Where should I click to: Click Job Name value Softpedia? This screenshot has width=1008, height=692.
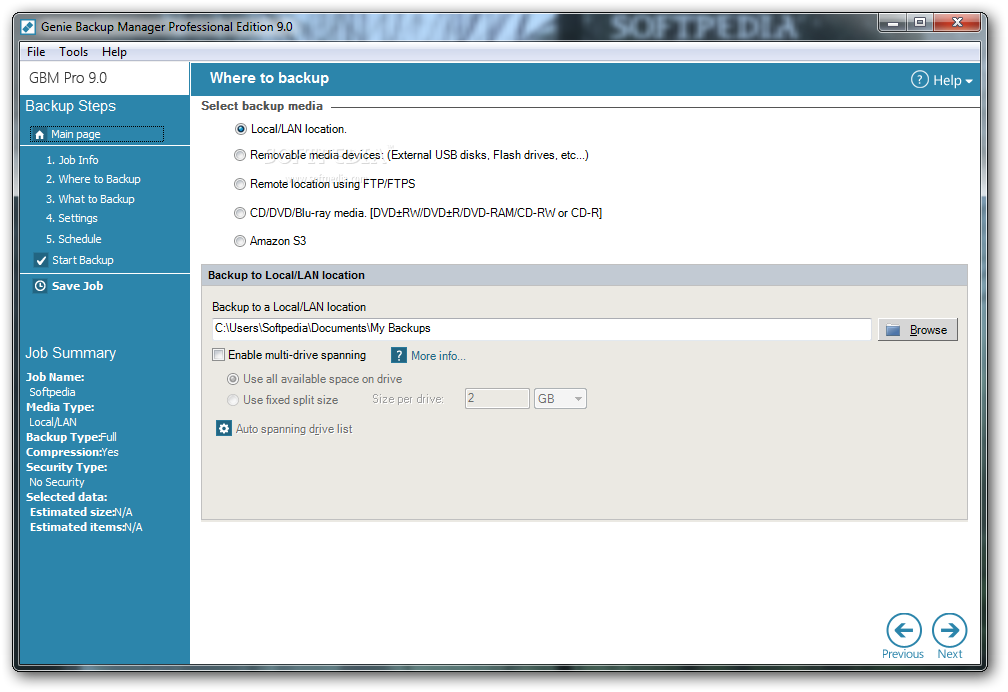tap(52, 392)
